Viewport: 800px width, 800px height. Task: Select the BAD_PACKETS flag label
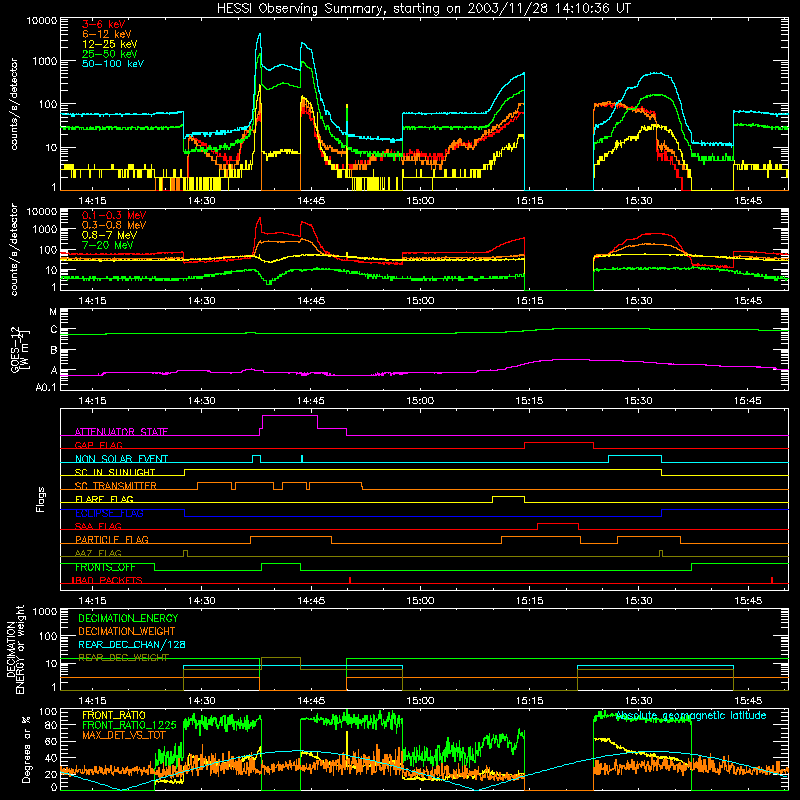click(108, 580)
